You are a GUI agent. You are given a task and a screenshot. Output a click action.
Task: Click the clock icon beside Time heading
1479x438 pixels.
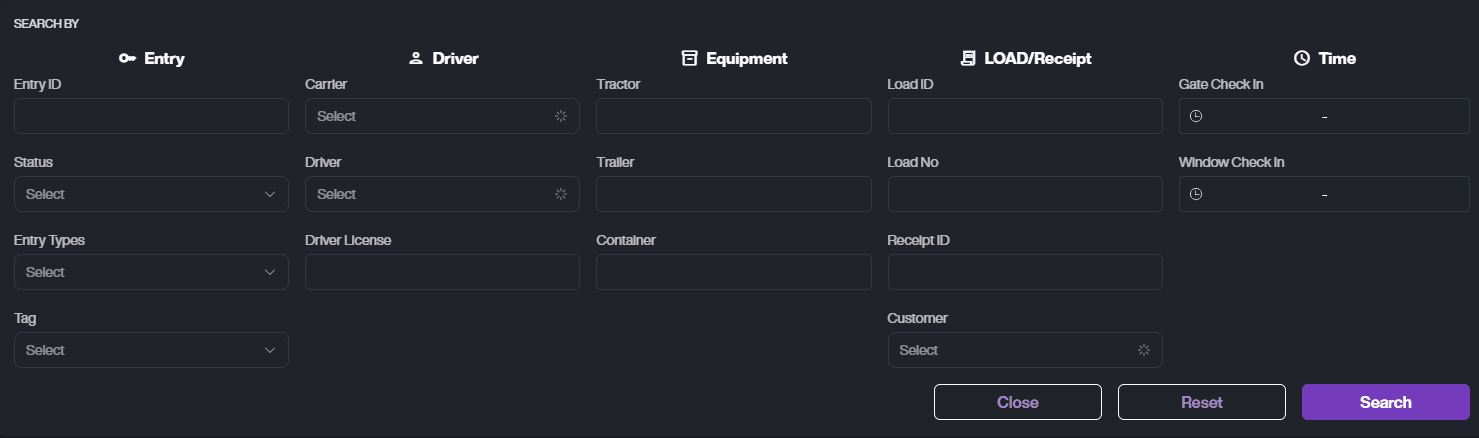1301,59
